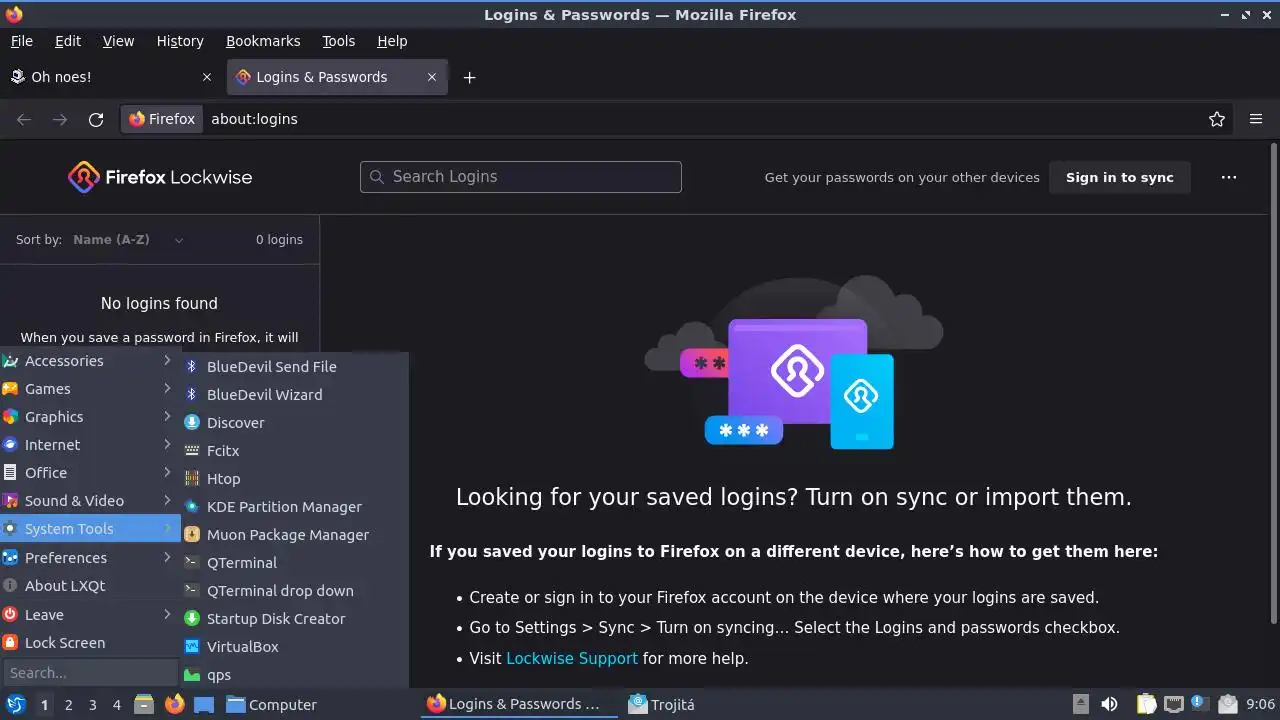Click the application menu Search box
This screenshot has width=1280, height=720.
90,673
